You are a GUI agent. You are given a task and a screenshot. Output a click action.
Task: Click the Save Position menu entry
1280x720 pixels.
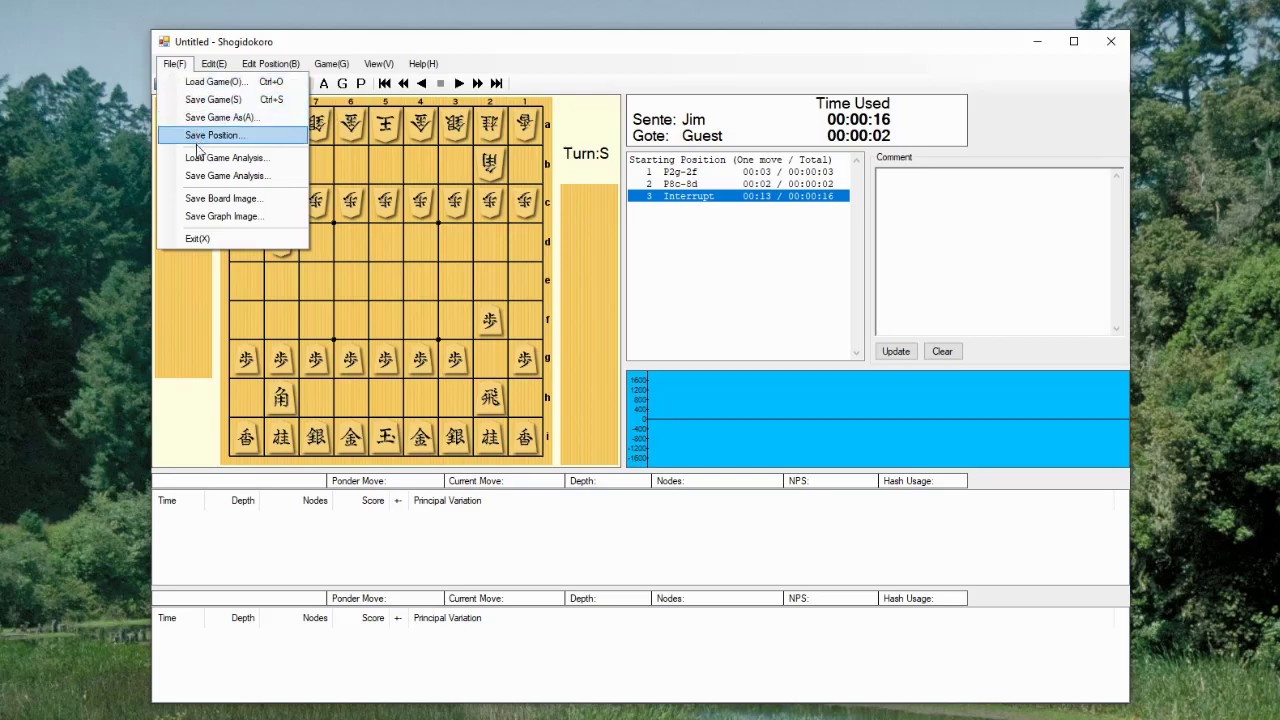(233, 136)
